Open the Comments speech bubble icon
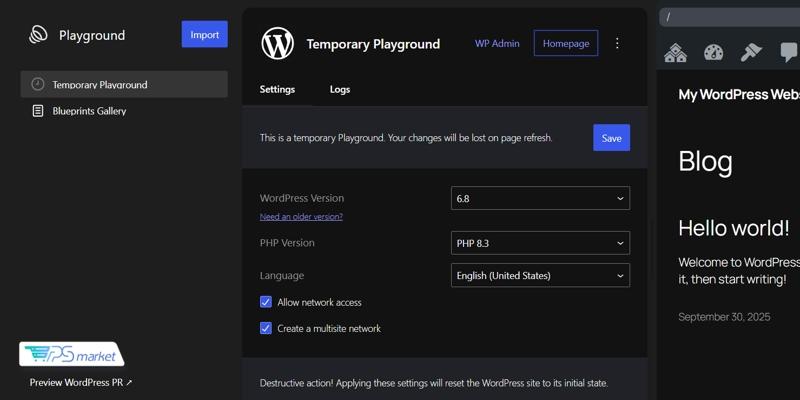This screenshot has height=400, width=800. click(788, 53)
